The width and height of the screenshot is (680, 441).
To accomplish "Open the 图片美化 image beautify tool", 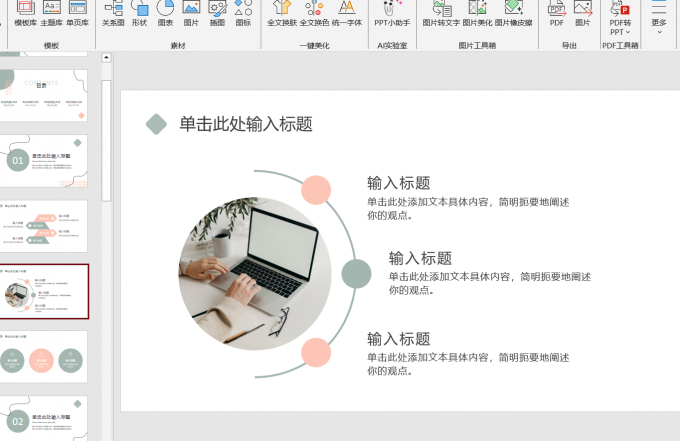I will (x=477, y=14).
